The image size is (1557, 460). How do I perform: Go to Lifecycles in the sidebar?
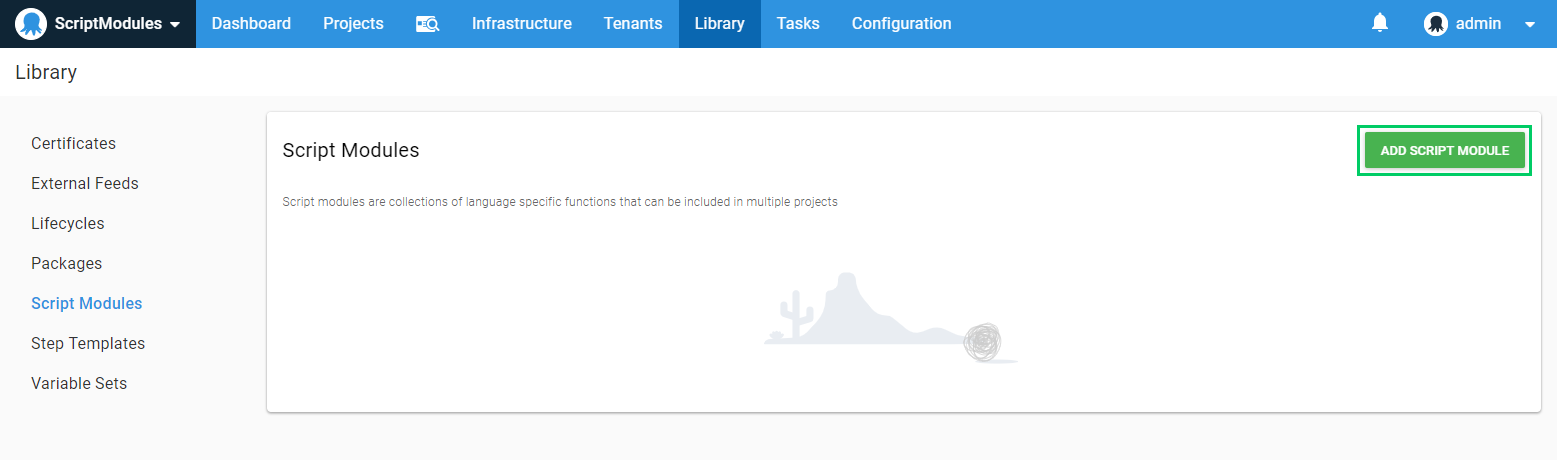[67, 224]
